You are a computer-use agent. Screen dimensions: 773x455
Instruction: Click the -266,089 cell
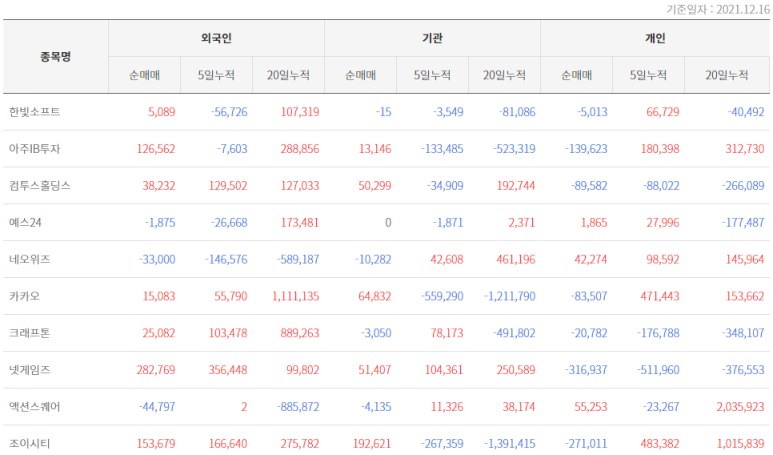tap(743, 186)
